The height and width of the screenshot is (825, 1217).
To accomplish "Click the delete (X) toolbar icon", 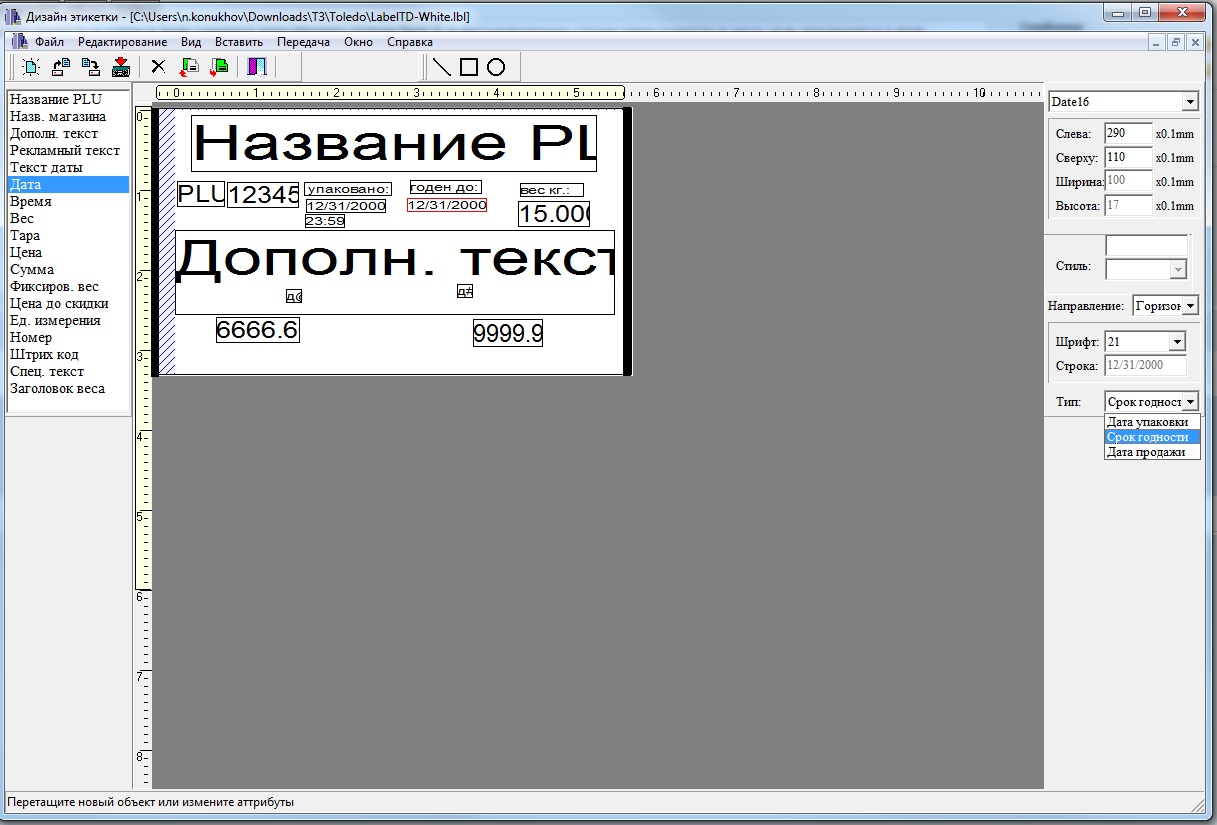I will point(157,67).
